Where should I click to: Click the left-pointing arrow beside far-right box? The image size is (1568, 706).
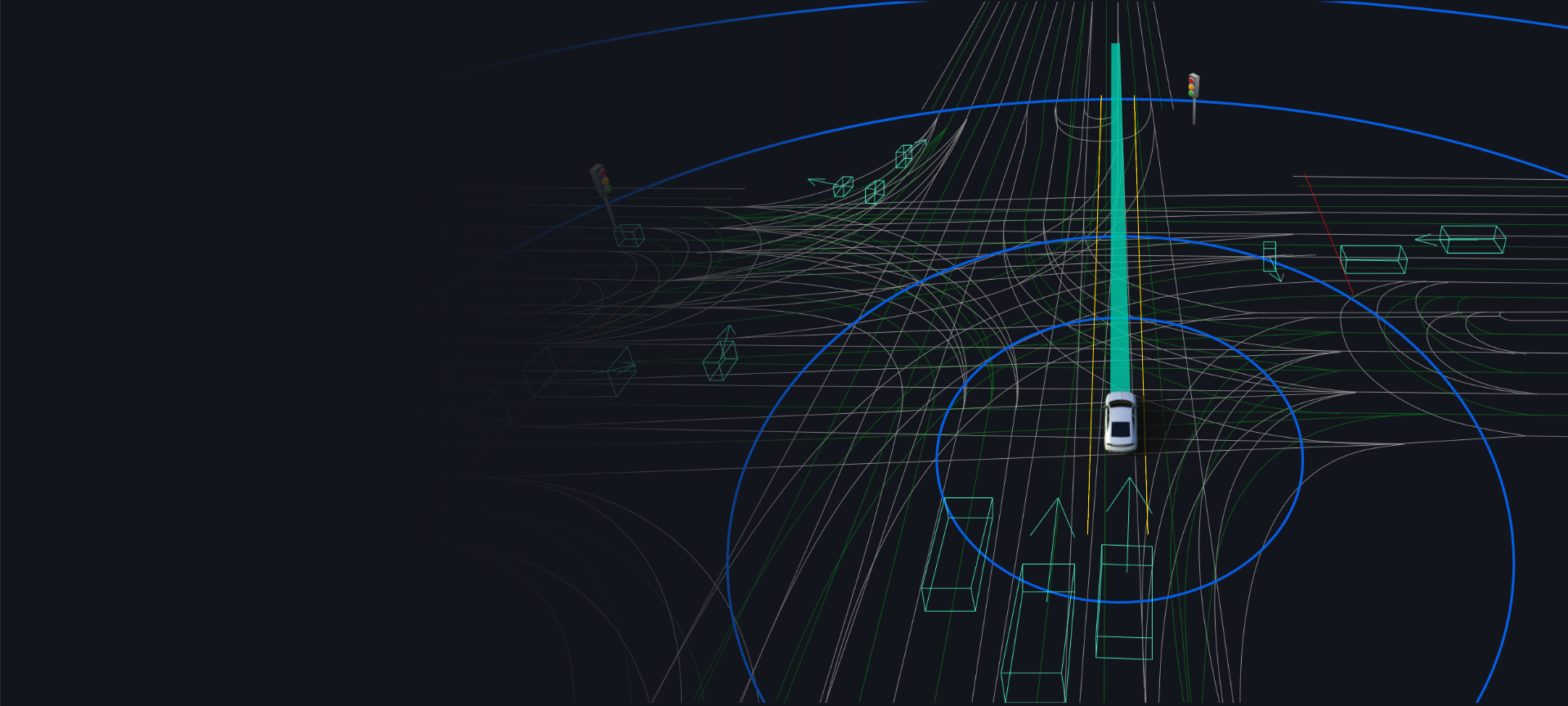[x=1426, y=240]
